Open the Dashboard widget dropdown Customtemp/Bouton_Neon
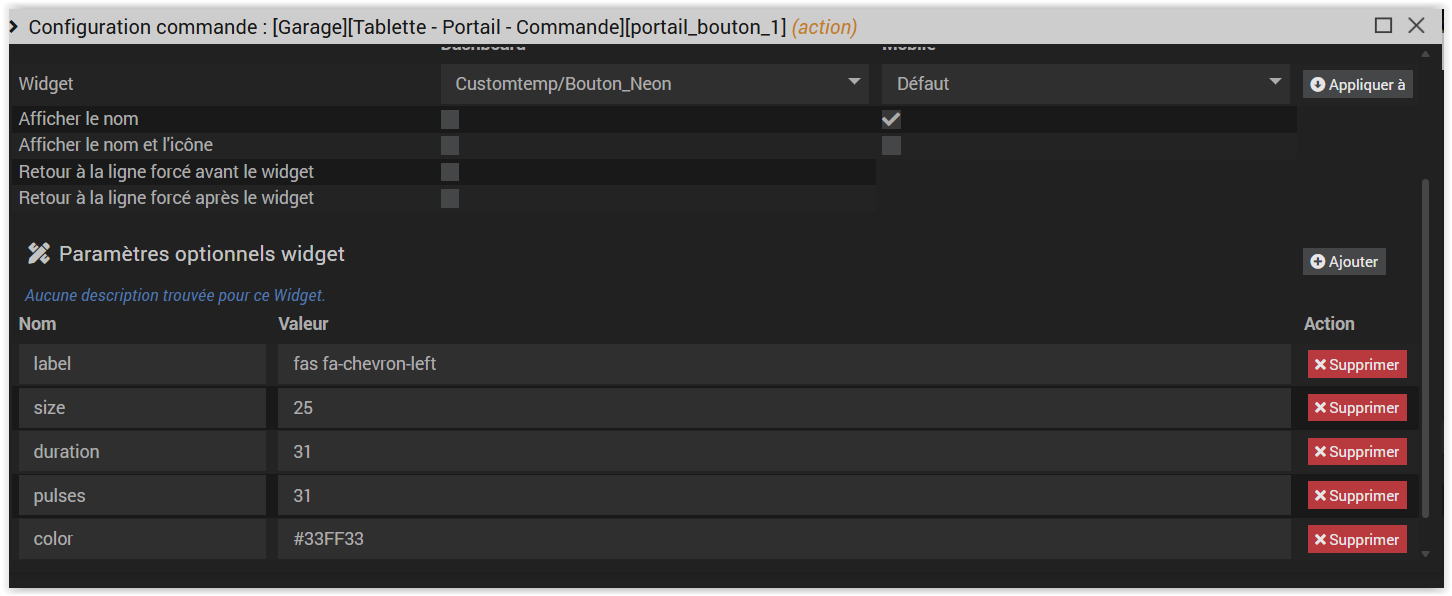This screenshot has height=596, width=1452. (x=655, y=84)
